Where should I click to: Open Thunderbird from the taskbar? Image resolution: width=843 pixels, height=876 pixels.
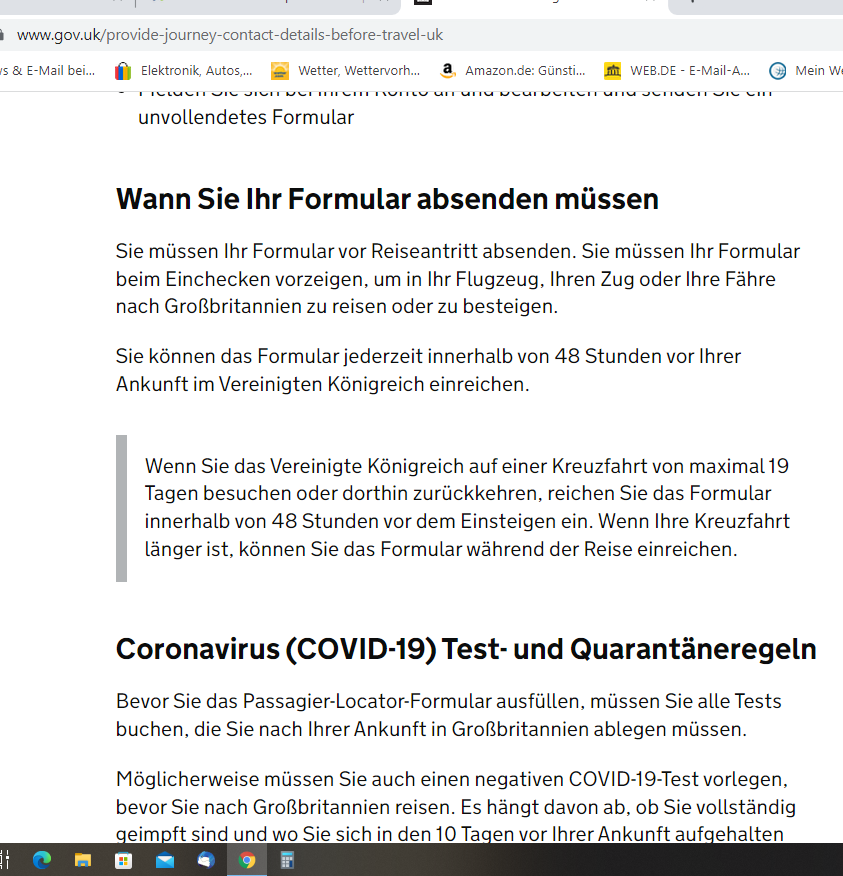pos(206,860)
